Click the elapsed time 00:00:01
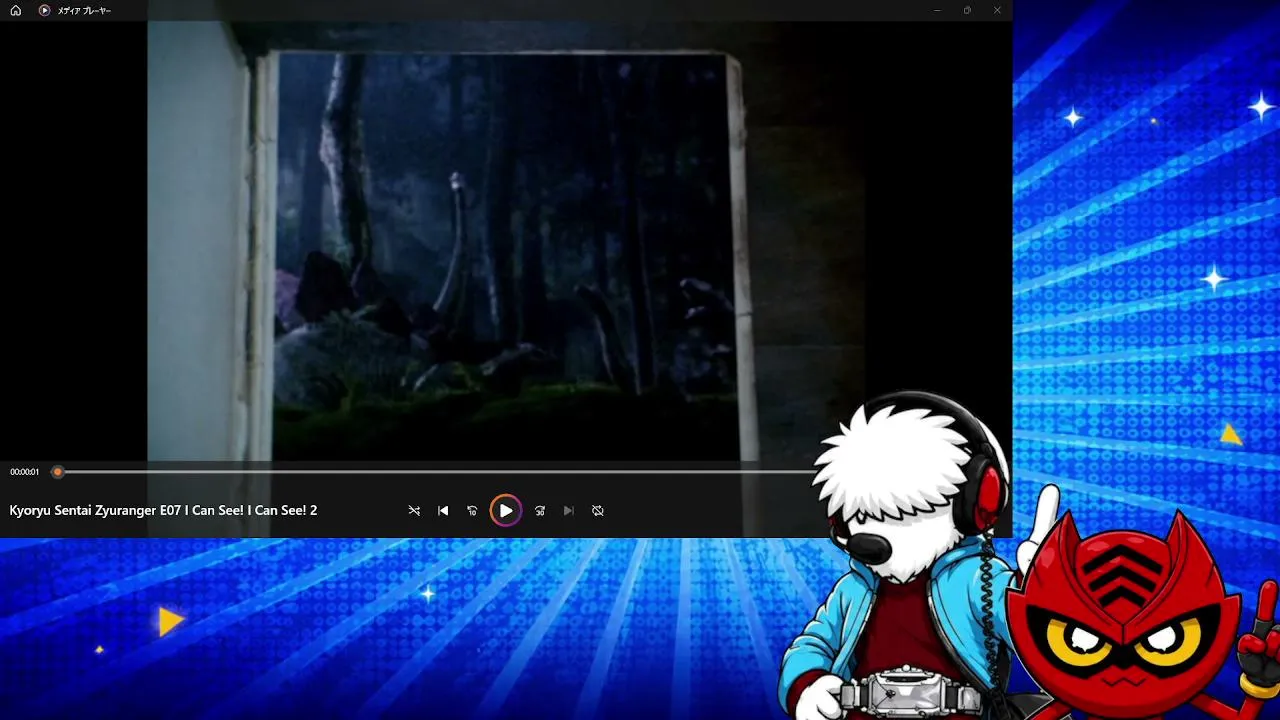The height and width of the screenshot is (720, 1280). [x=25, y=472]
